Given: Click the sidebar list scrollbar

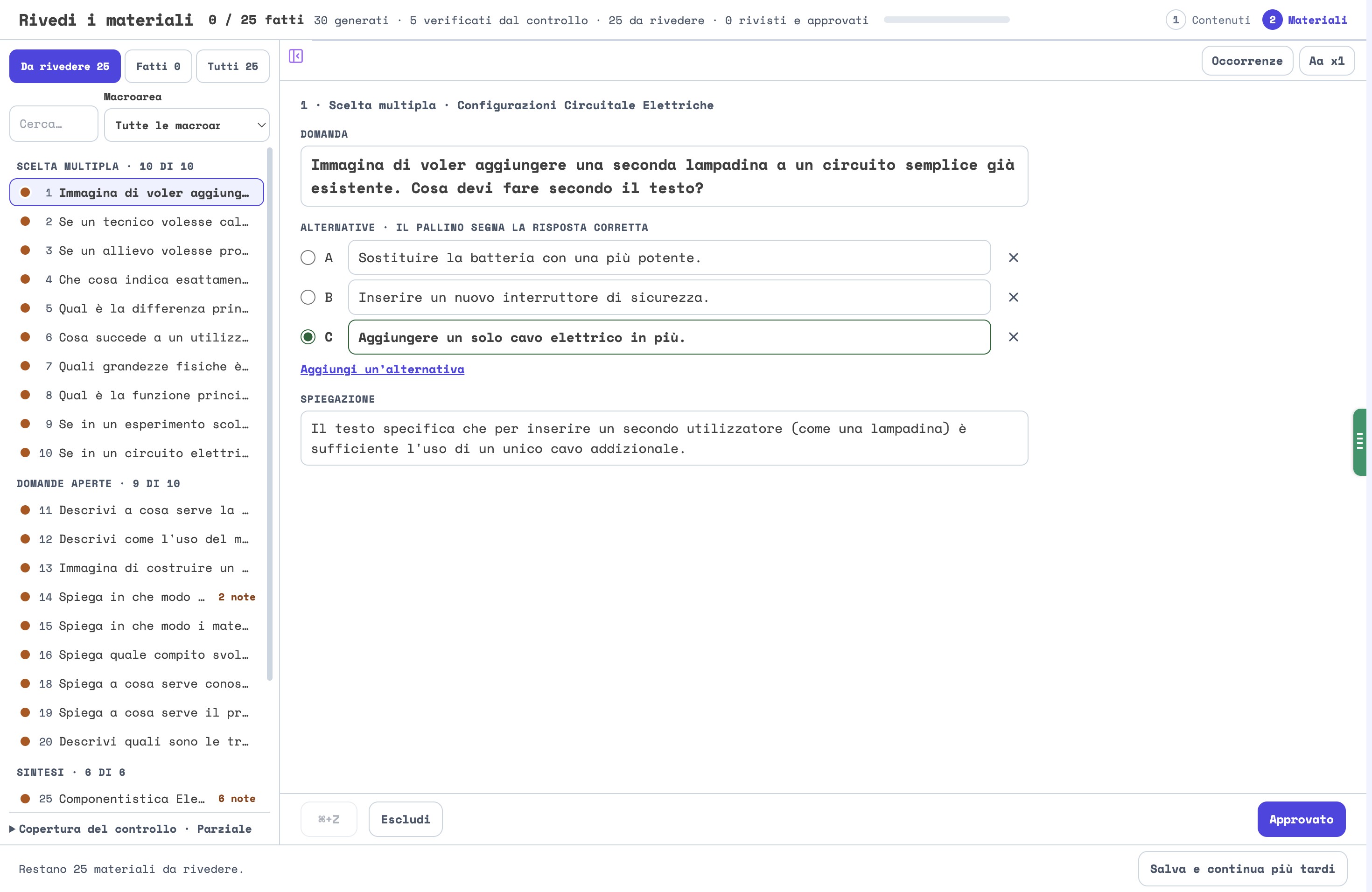Looking at the screenshot, I should (270, 414).
